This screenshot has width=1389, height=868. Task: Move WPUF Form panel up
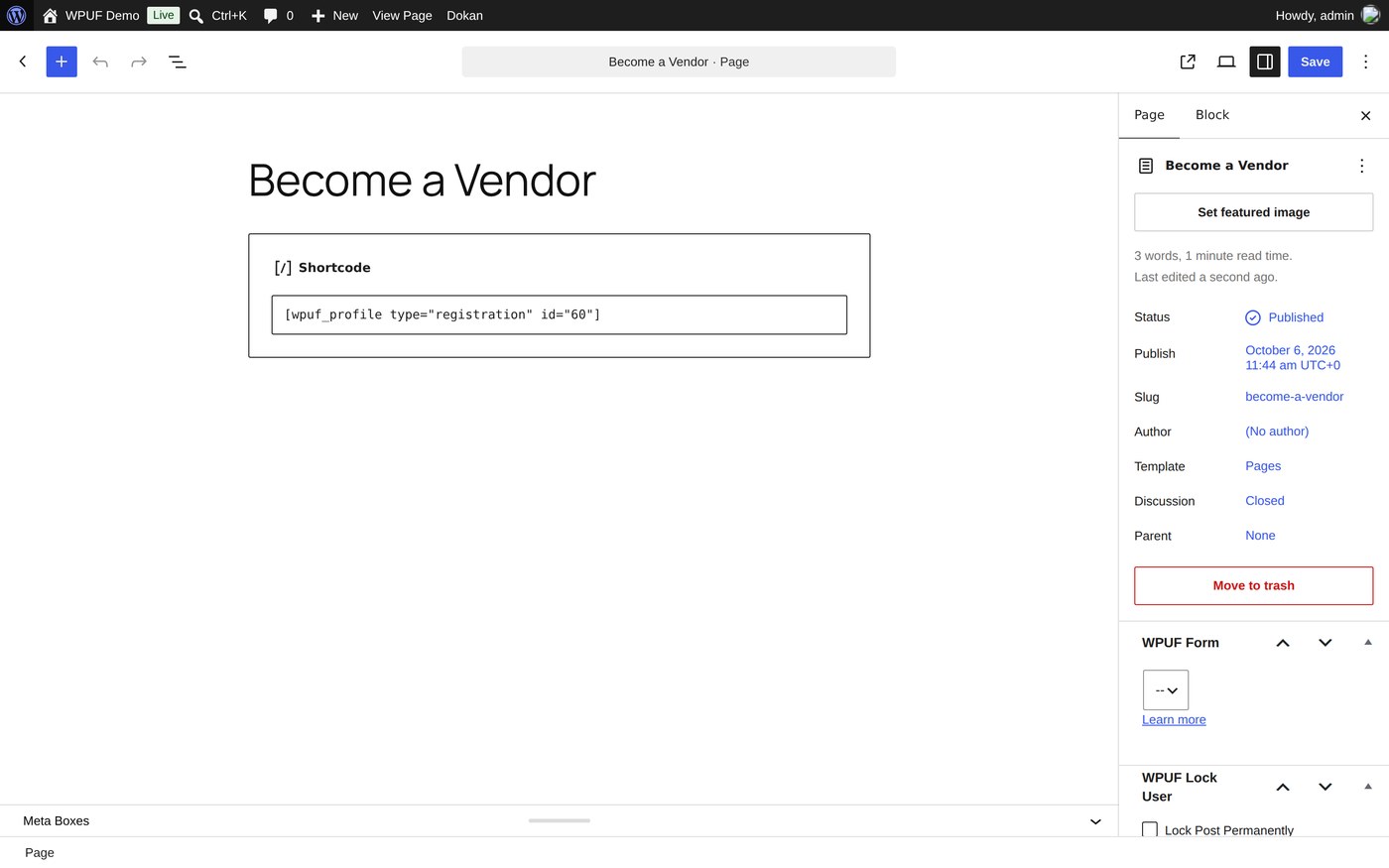(x=1283, y=643)
